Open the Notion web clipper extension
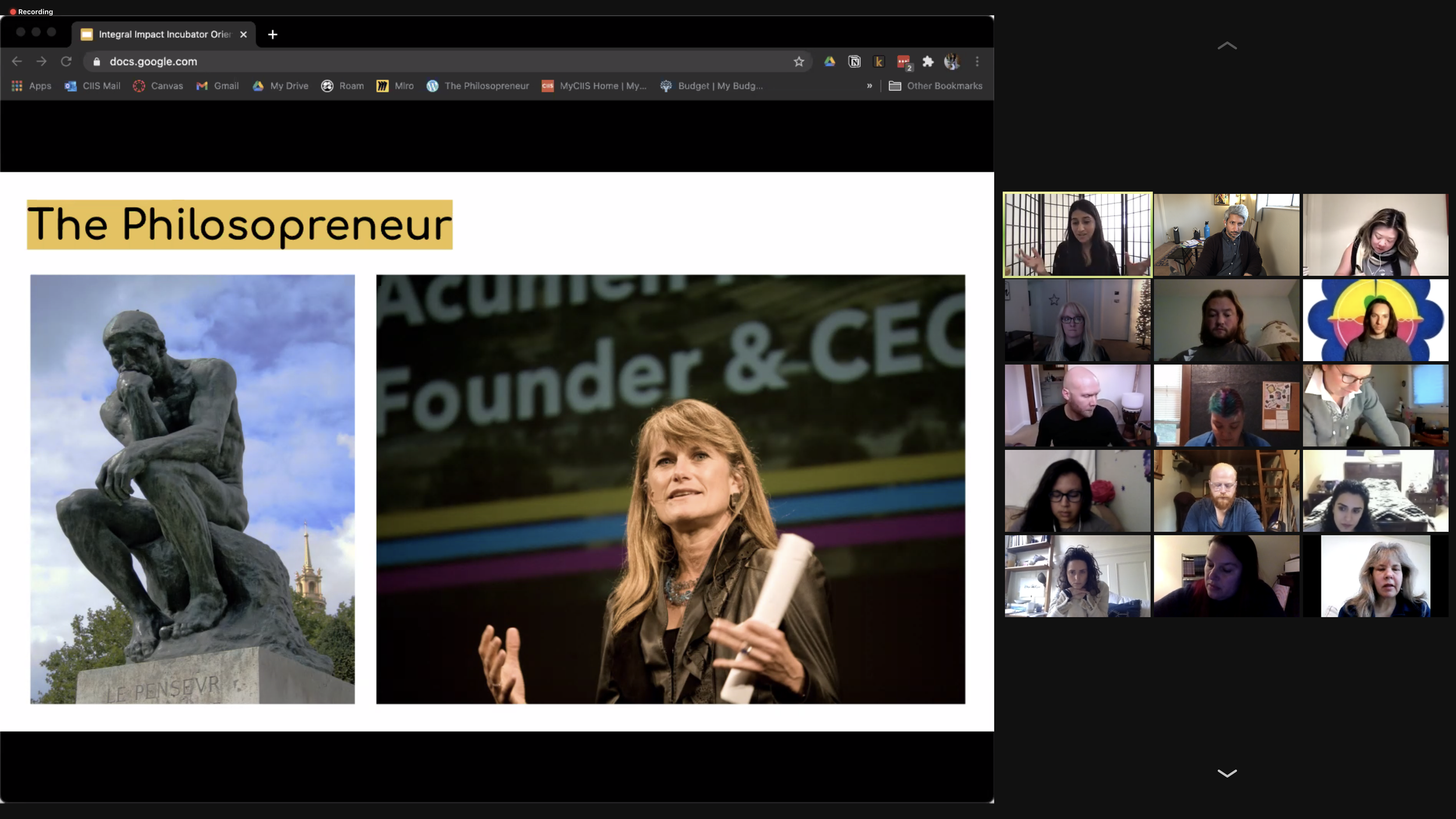 854,62
